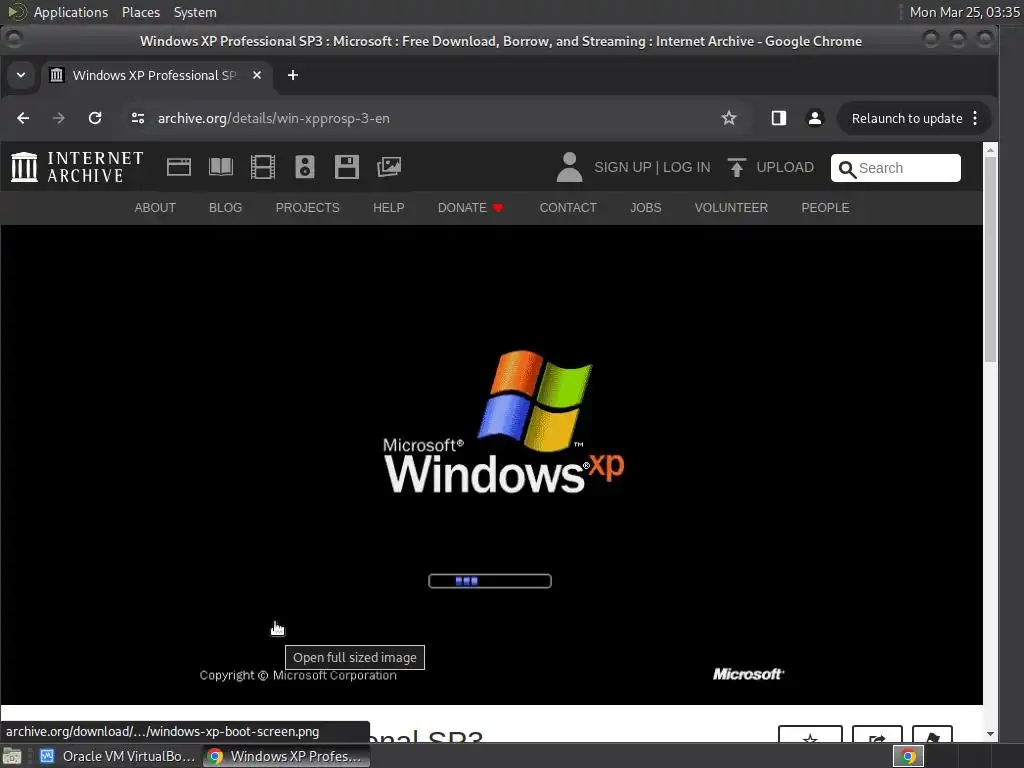Click show desktop icon in bottom panel
Image resolution: width=1024 pixels, height=768 pixels.
(12, 756)
